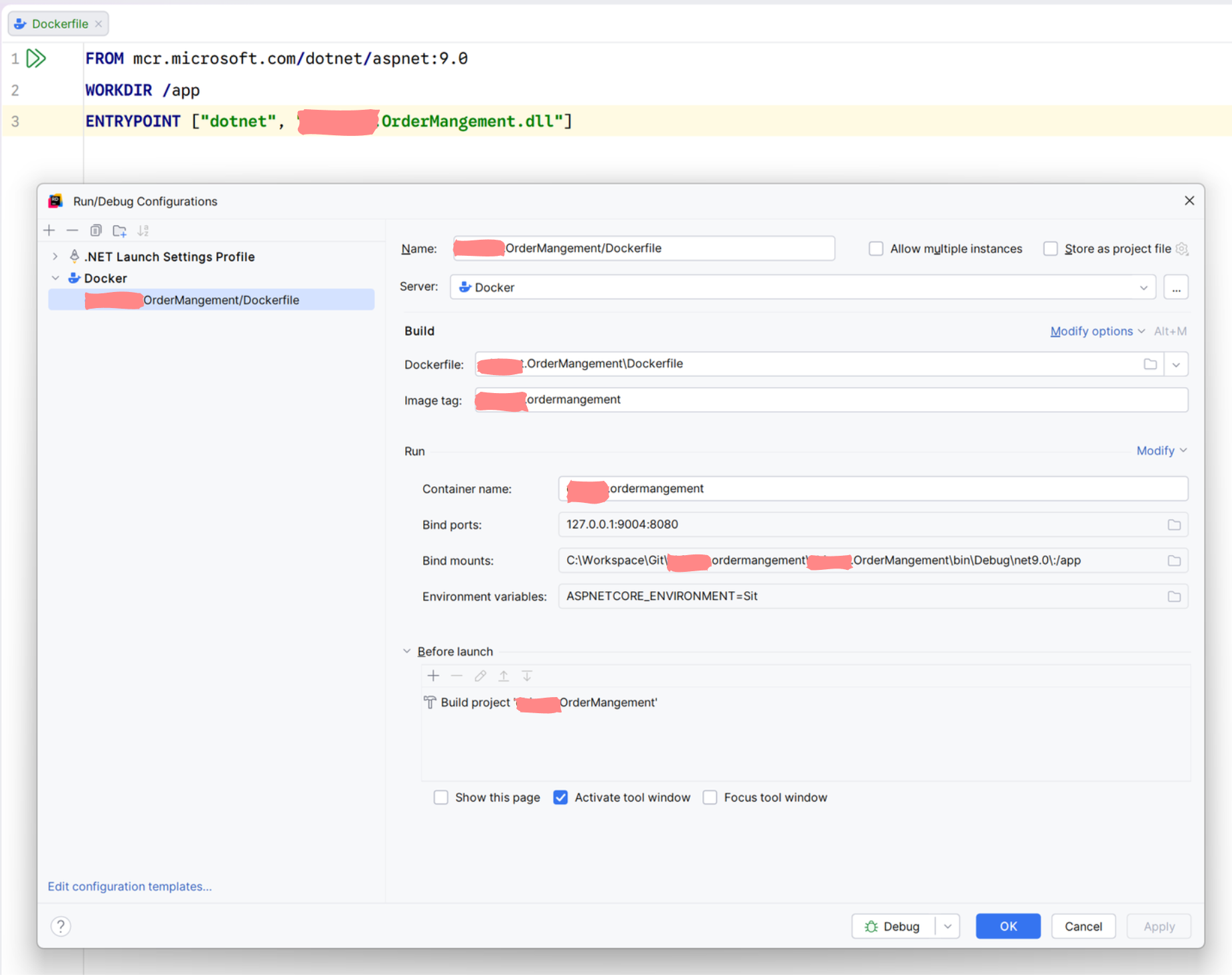
Task: Open the Debug button dropdown arrow
Action: [947, 927]
